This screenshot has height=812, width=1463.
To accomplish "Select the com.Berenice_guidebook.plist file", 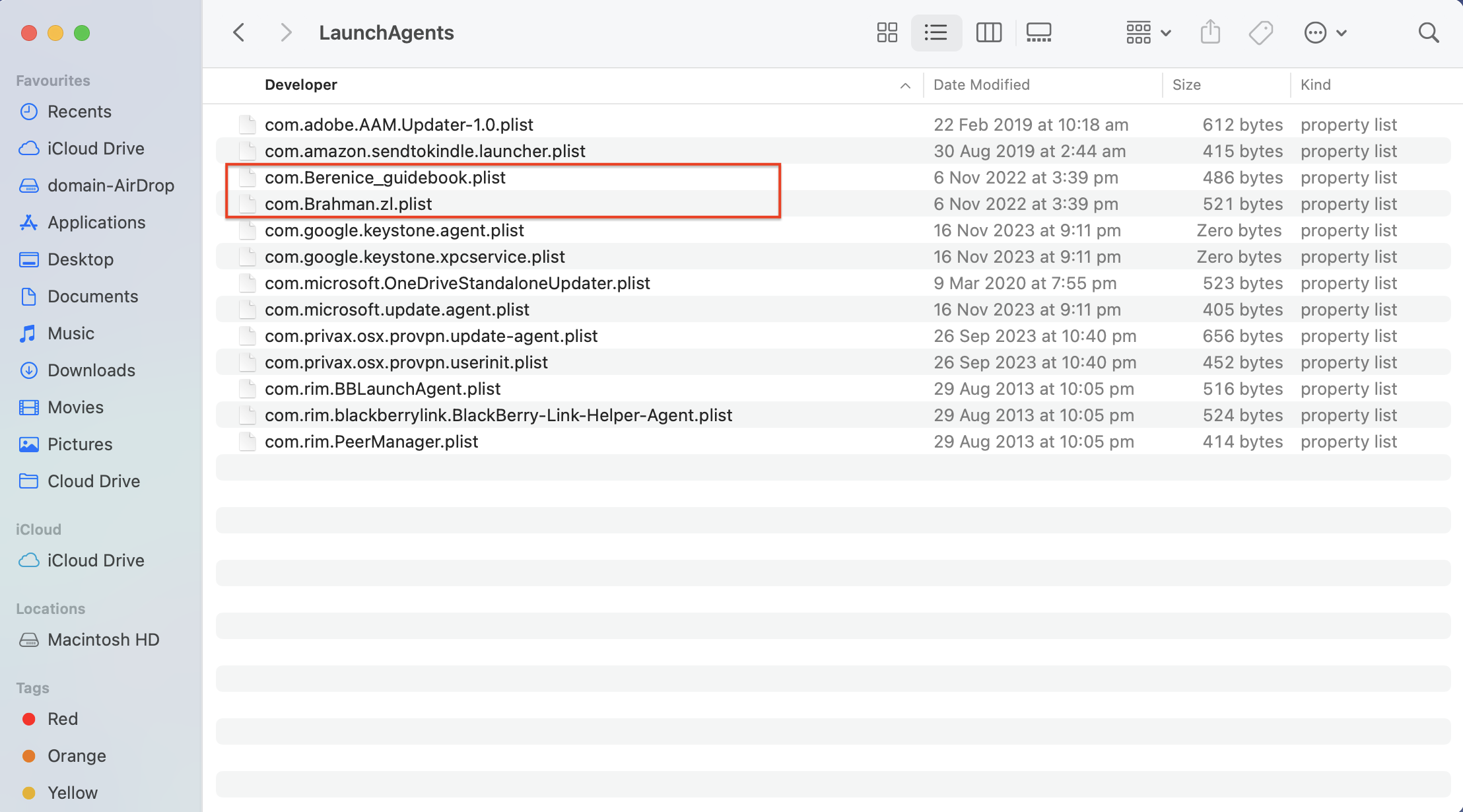I will [x=385, y=178].
